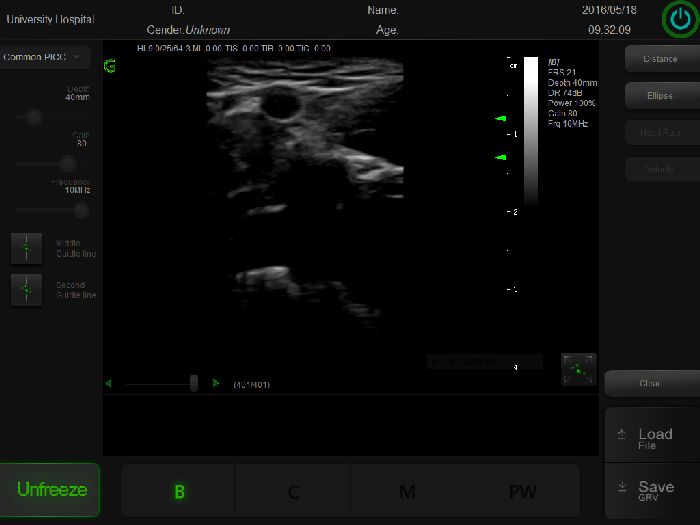Click the fullscreen expand icon
Screen dimensions: 700x525
[578, 369]
